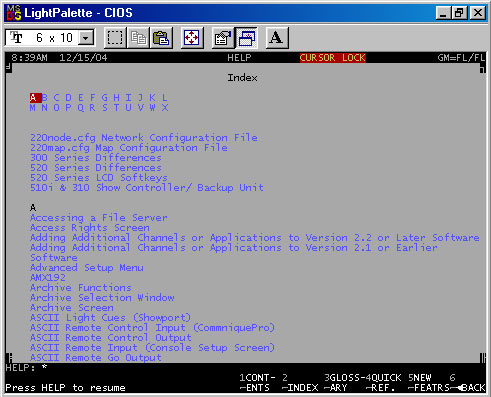This screenshot has height=397, width=491.
Task: Close the LightPalette - CIOS window
Action: (x=477, y=13)
